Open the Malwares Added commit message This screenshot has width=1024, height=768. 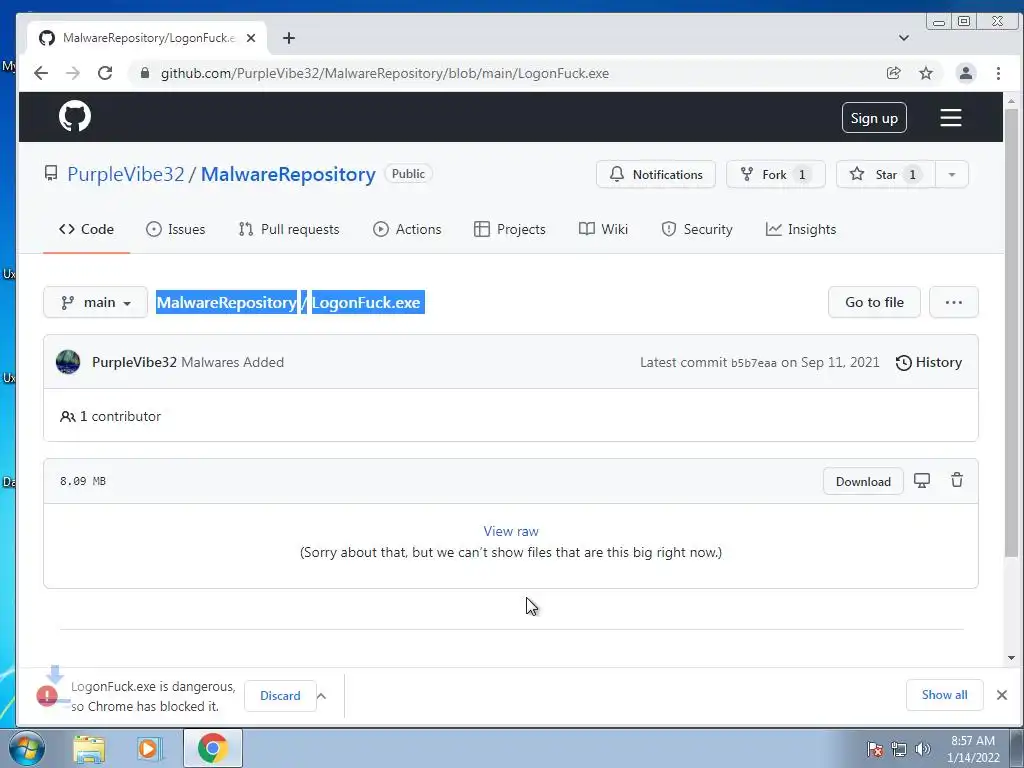[x=232, y=362]
